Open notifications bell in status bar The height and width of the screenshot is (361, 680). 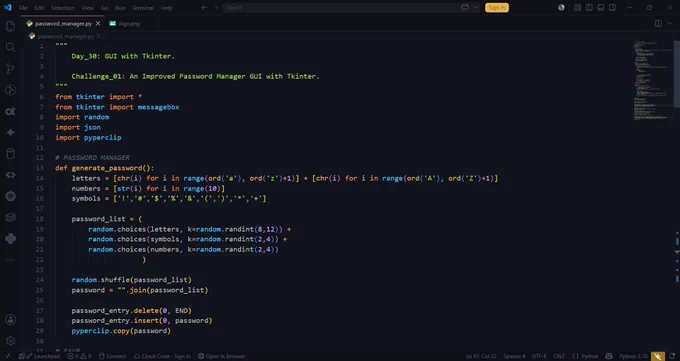(672, 356)
